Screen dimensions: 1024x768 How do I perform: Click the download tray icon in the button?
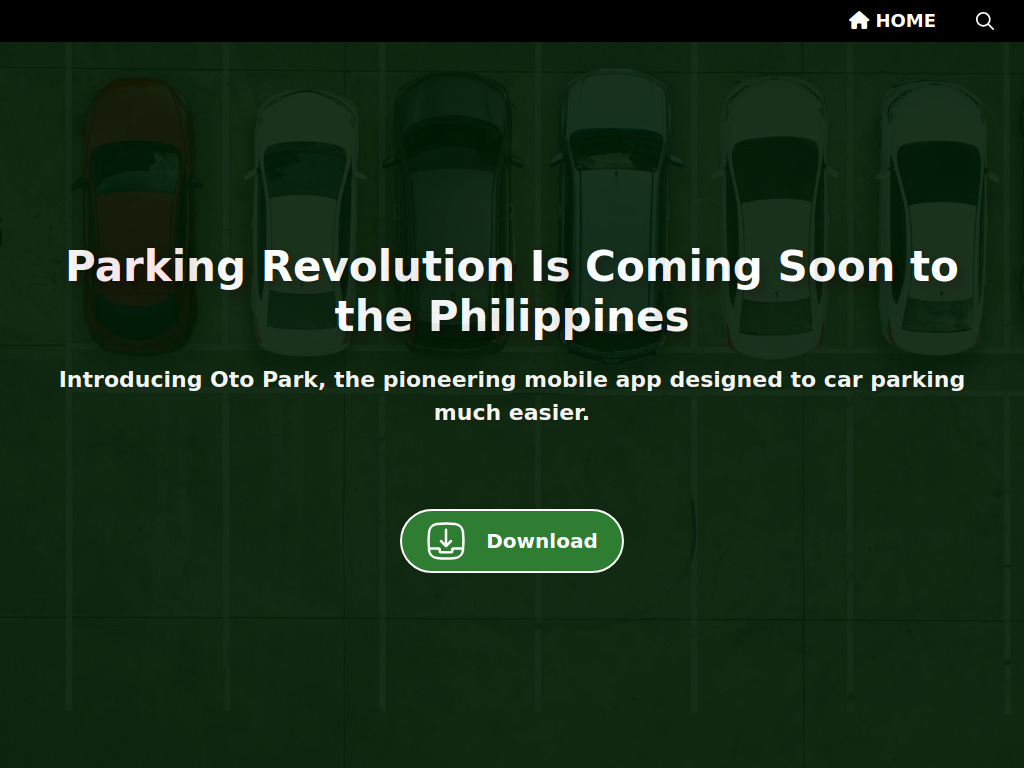click(x=446, y=541)
